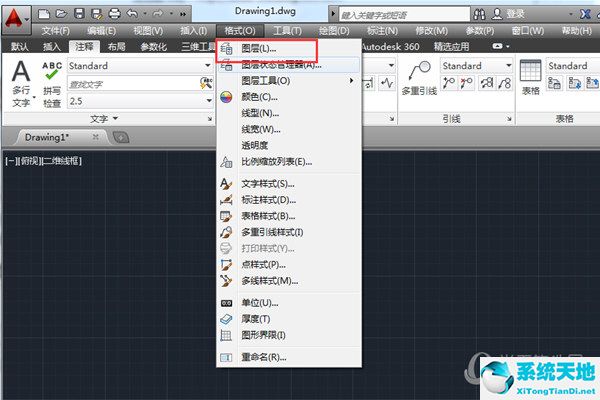Close the Drawing1 file tab
Screen dimensions: 600x400
96,137
